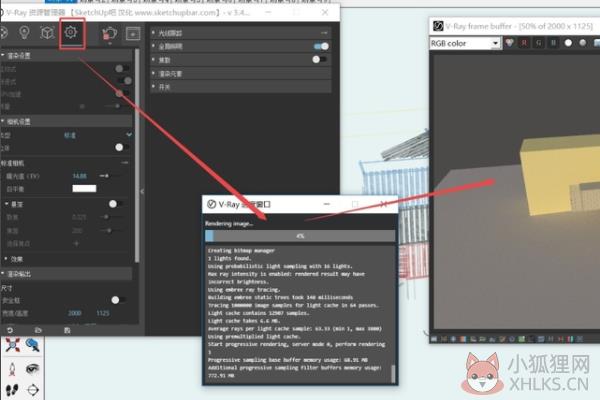Show the frame buffer window icon
Viewport: 600px width, 400px height.
133,34
